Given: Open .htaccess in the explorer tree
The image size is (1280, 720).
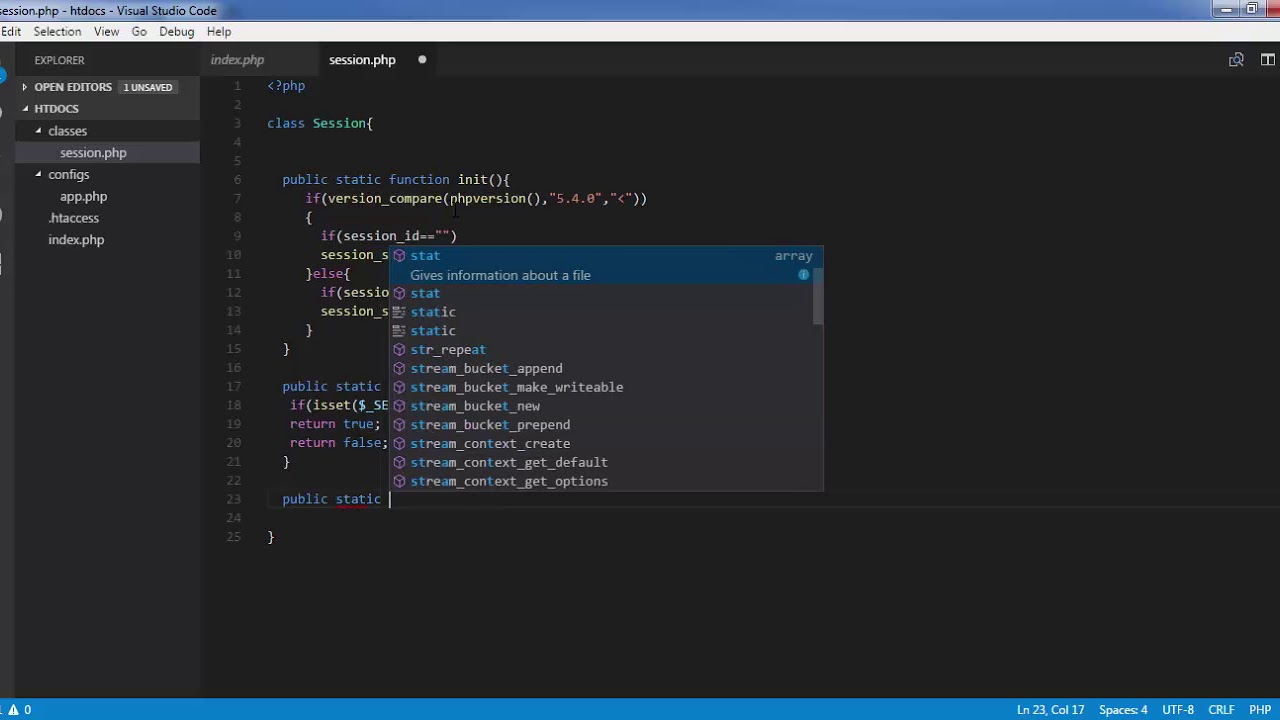Looking at the screenshot, I should click(74, 218).
